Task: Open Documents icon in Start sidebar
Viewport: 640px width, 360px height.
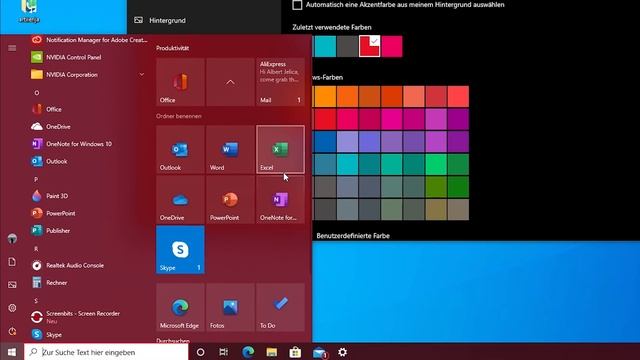Action: (12, 262)
